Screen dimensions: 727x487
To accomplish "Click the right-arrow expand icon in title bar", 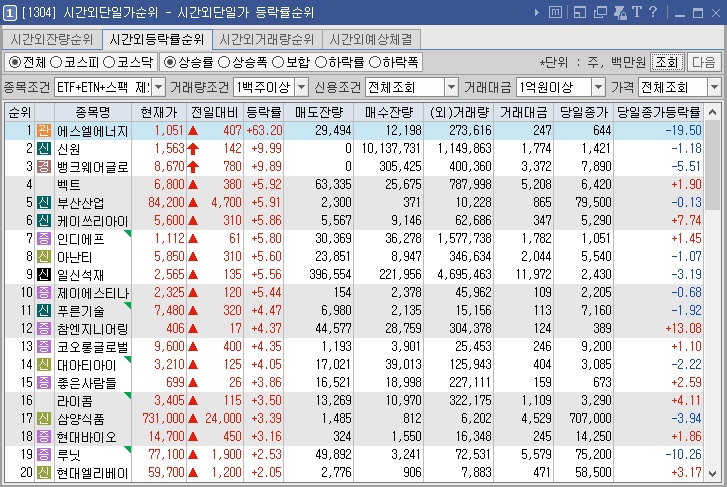I will pos(537,13).
